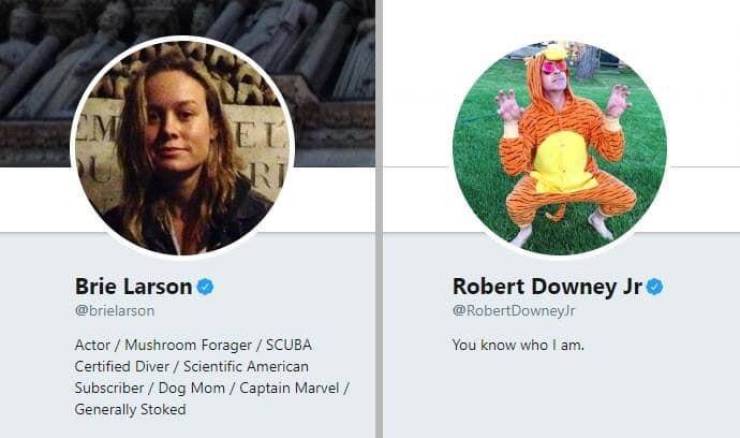Click the "You know who I am." bio
The image size is (740, 438).
517,345
